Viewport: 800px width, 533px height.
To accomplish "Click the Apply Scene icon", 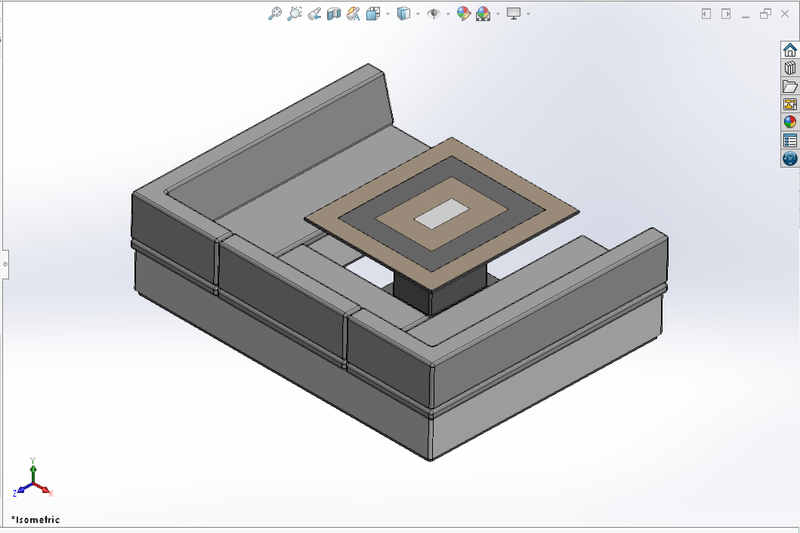I will point(483,14).
